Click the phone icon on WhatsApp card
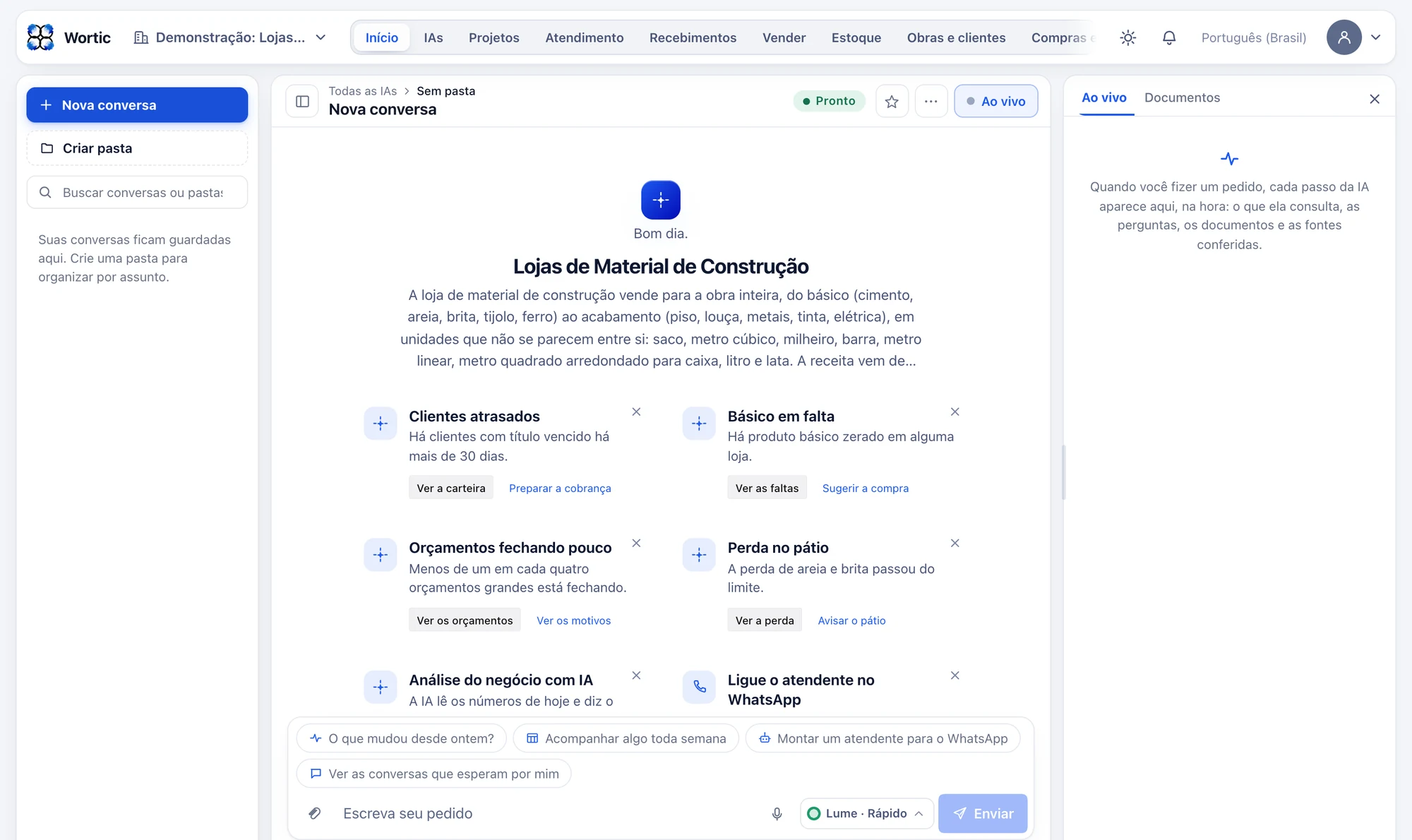 click(699, 686)
